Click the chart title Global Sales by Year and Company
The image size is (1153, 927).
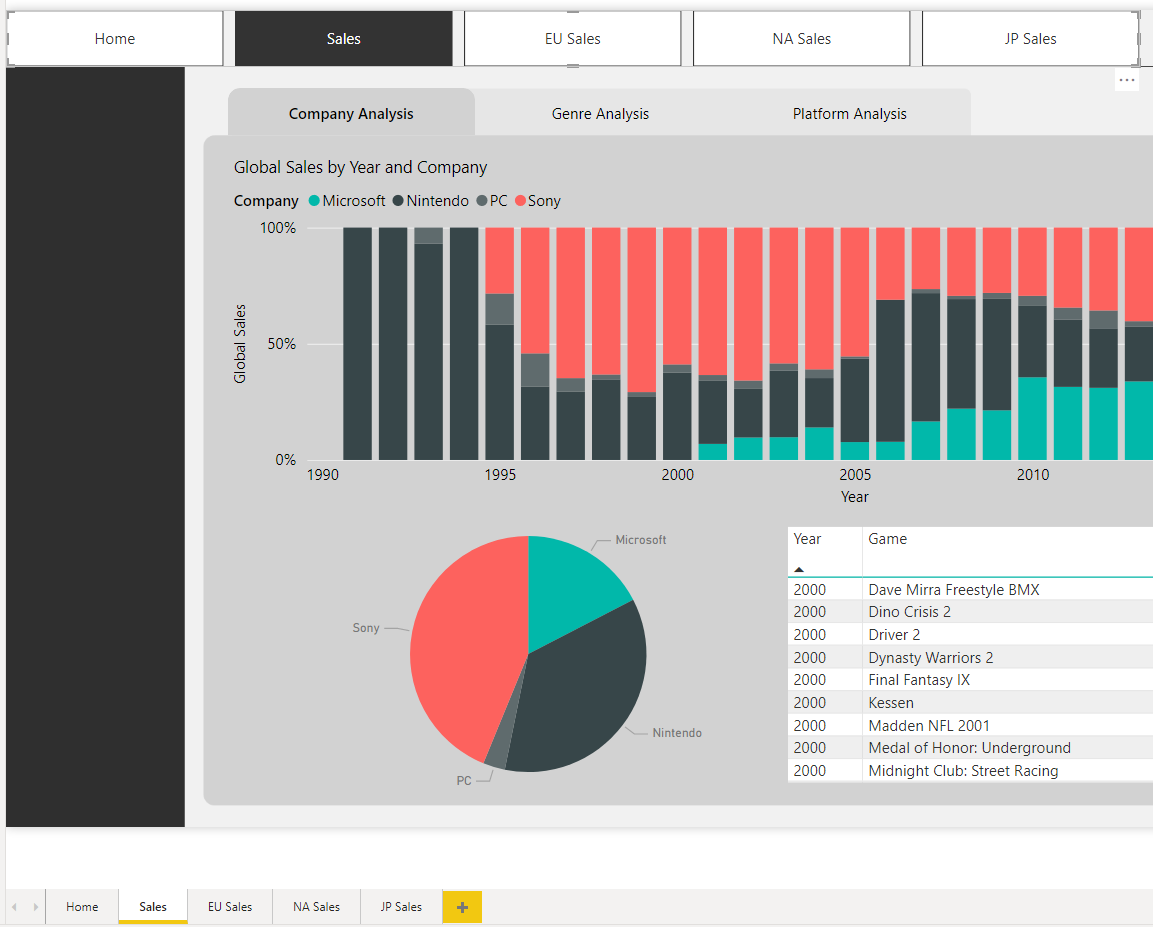[x=360, y=168]
